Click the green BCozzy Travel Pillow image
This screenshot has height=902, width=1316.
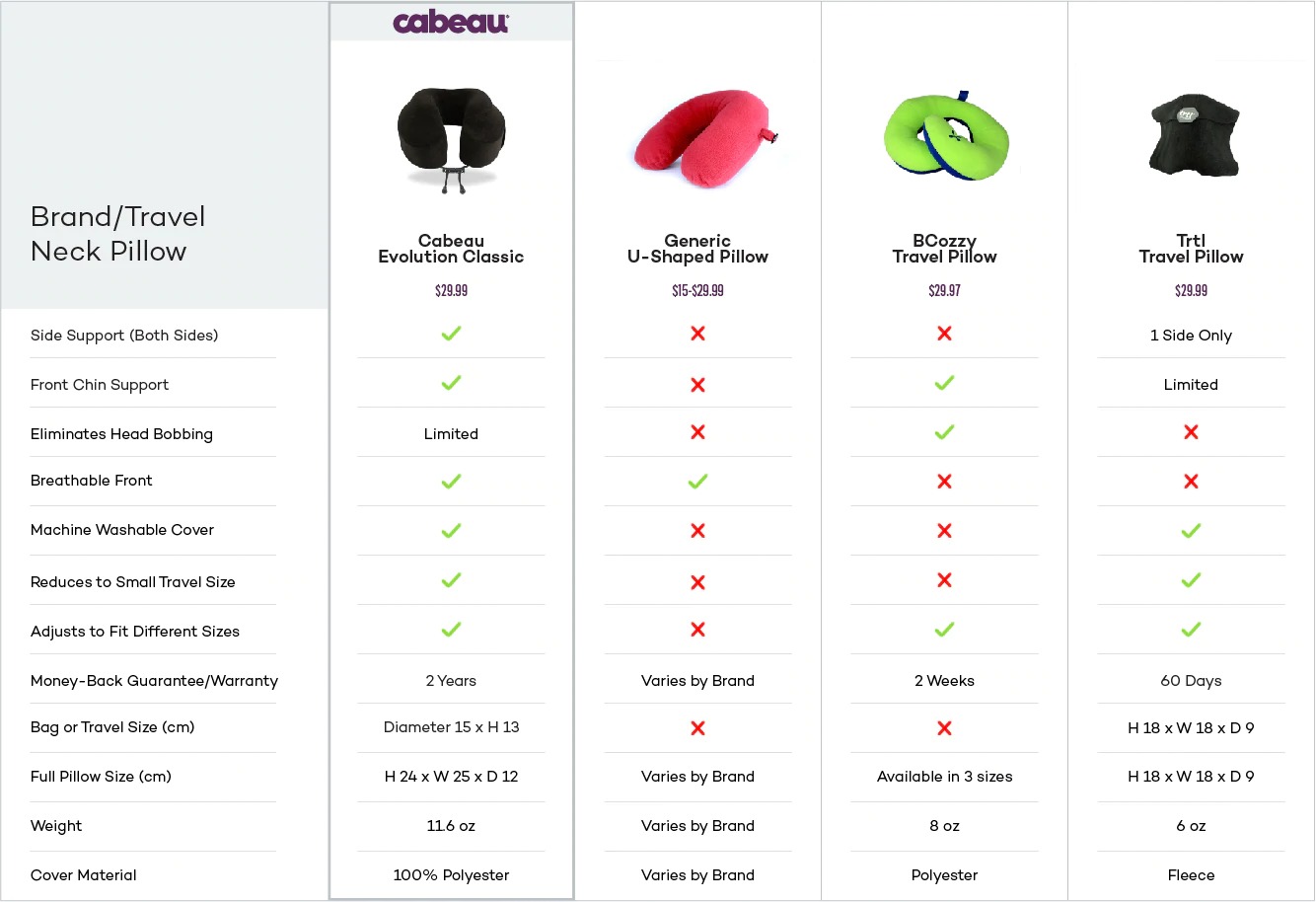tap(944, 136)
